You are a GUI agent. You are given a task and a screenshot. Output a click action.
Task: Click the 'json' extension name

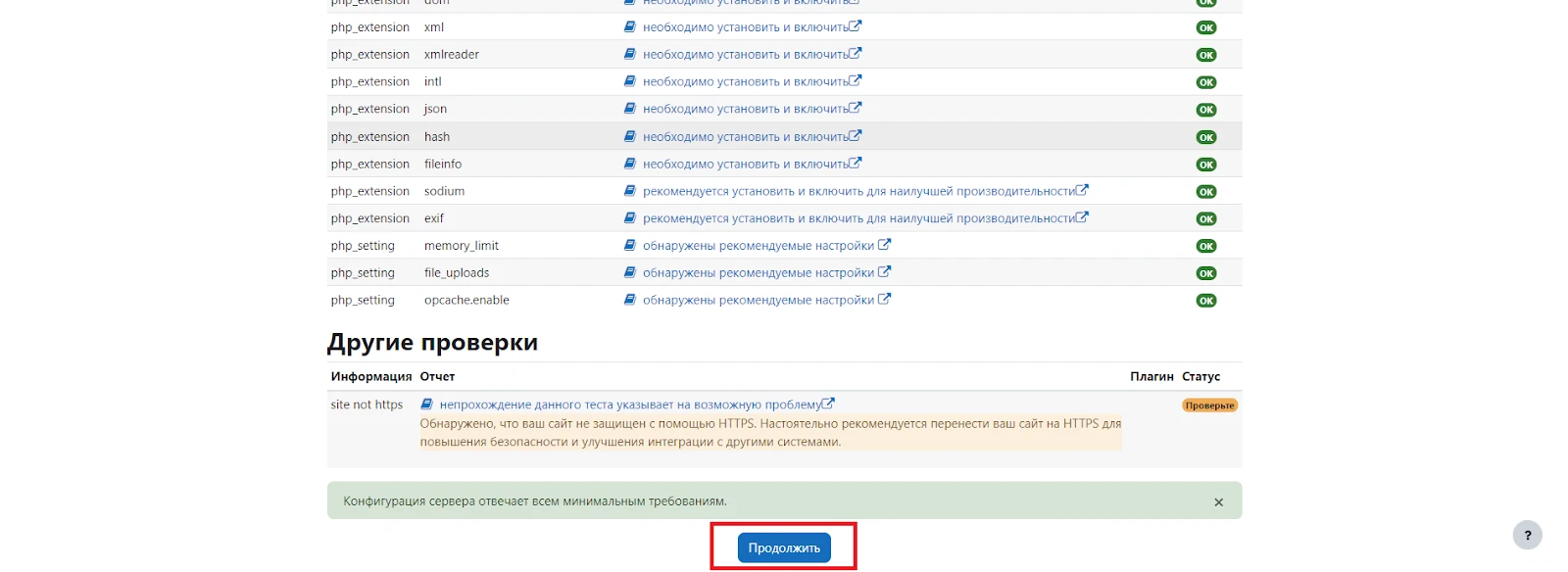pyautogui.click(x=435, y=110)
